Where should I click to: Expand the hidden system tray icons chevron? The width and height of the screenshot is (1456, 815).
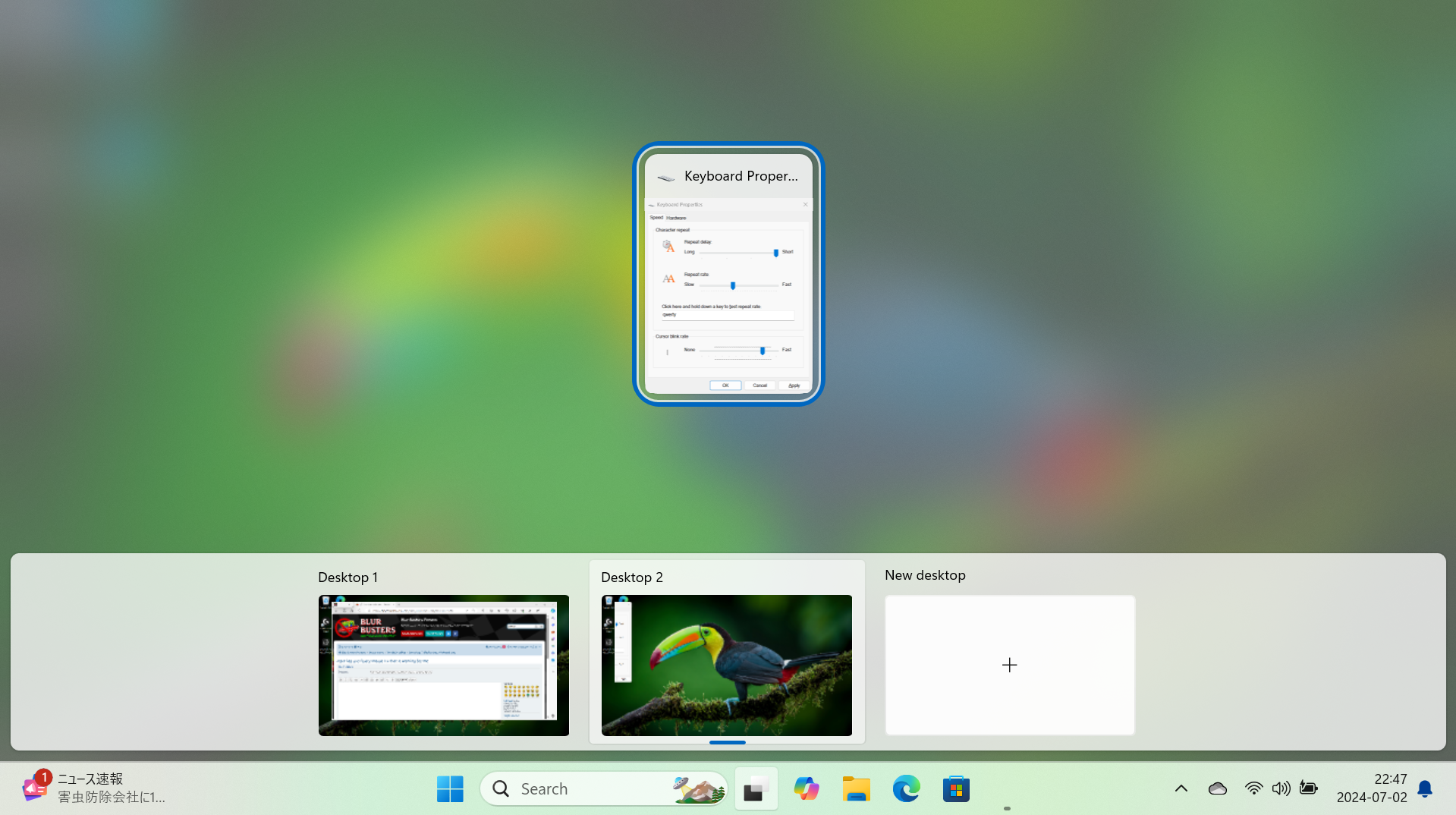pos(1180,788)
